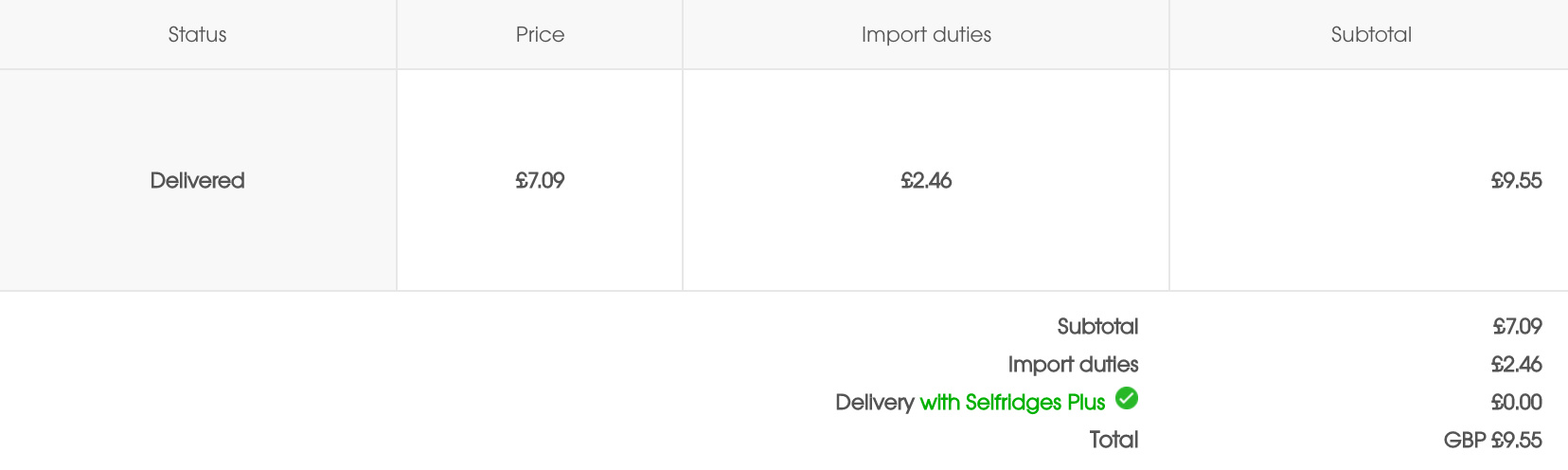Click the £2.46 import duties table cell
Screen dimensions: 1568x470
tap(926, 180)
